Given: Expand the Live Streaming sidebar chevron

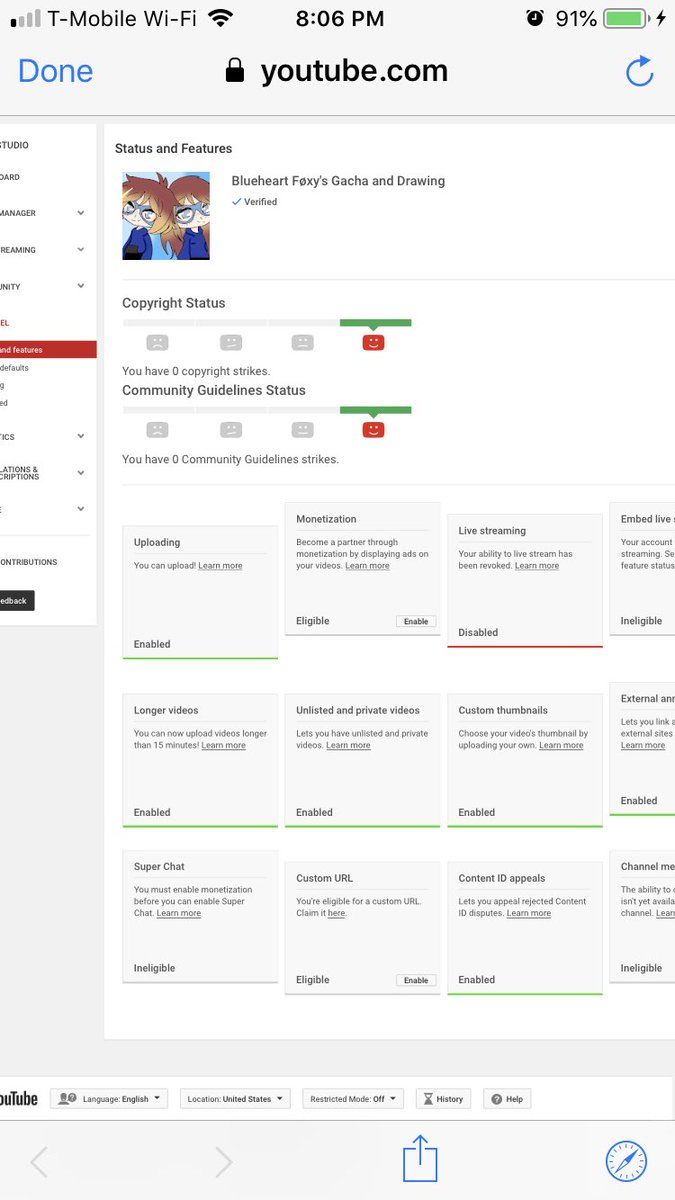Looking at the screenshot, I should (x=81, y=250).
